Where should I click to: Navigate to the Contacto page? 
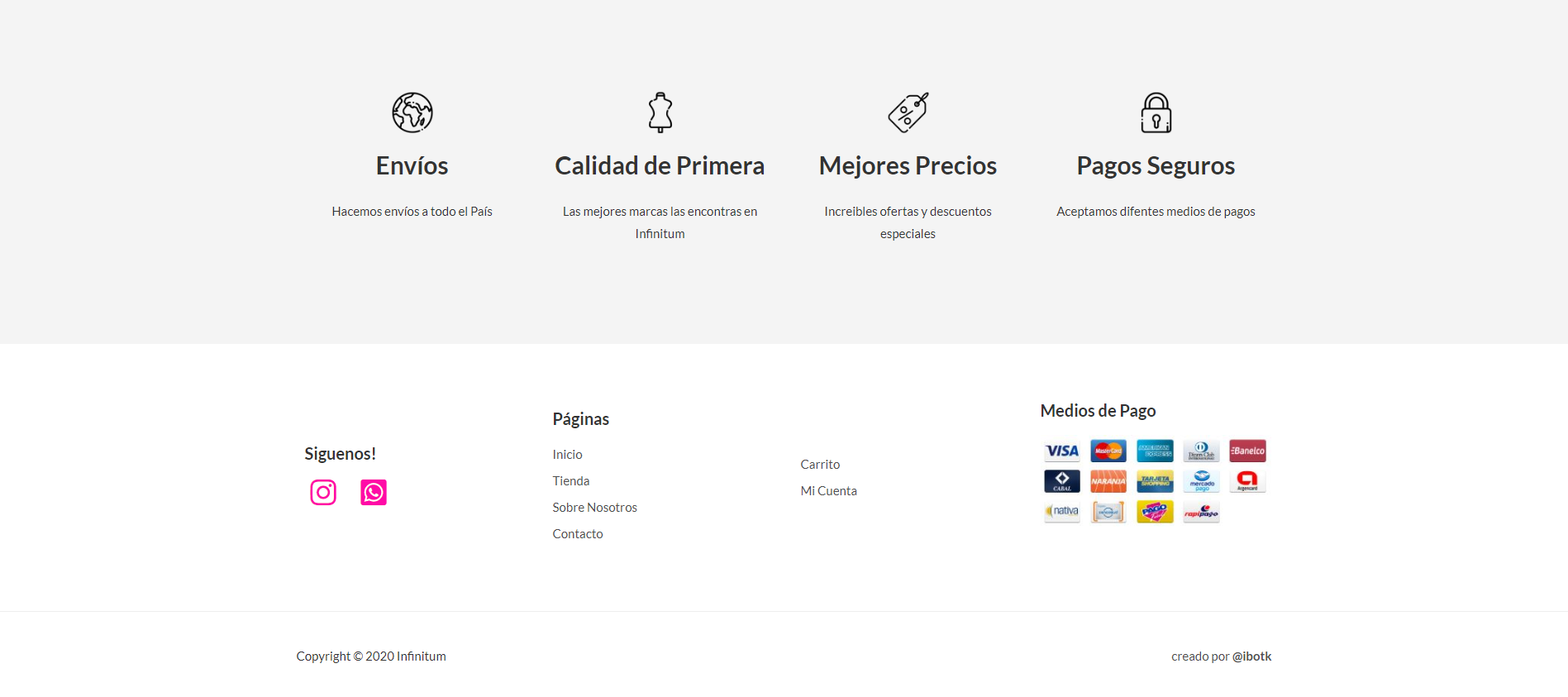click(x=578, y=534)
